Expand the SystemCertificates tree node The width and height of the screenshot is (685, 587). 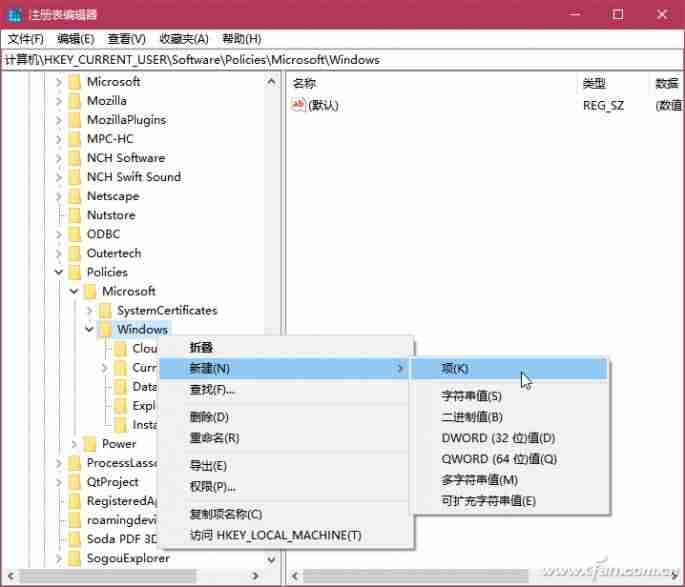point(89,311)
